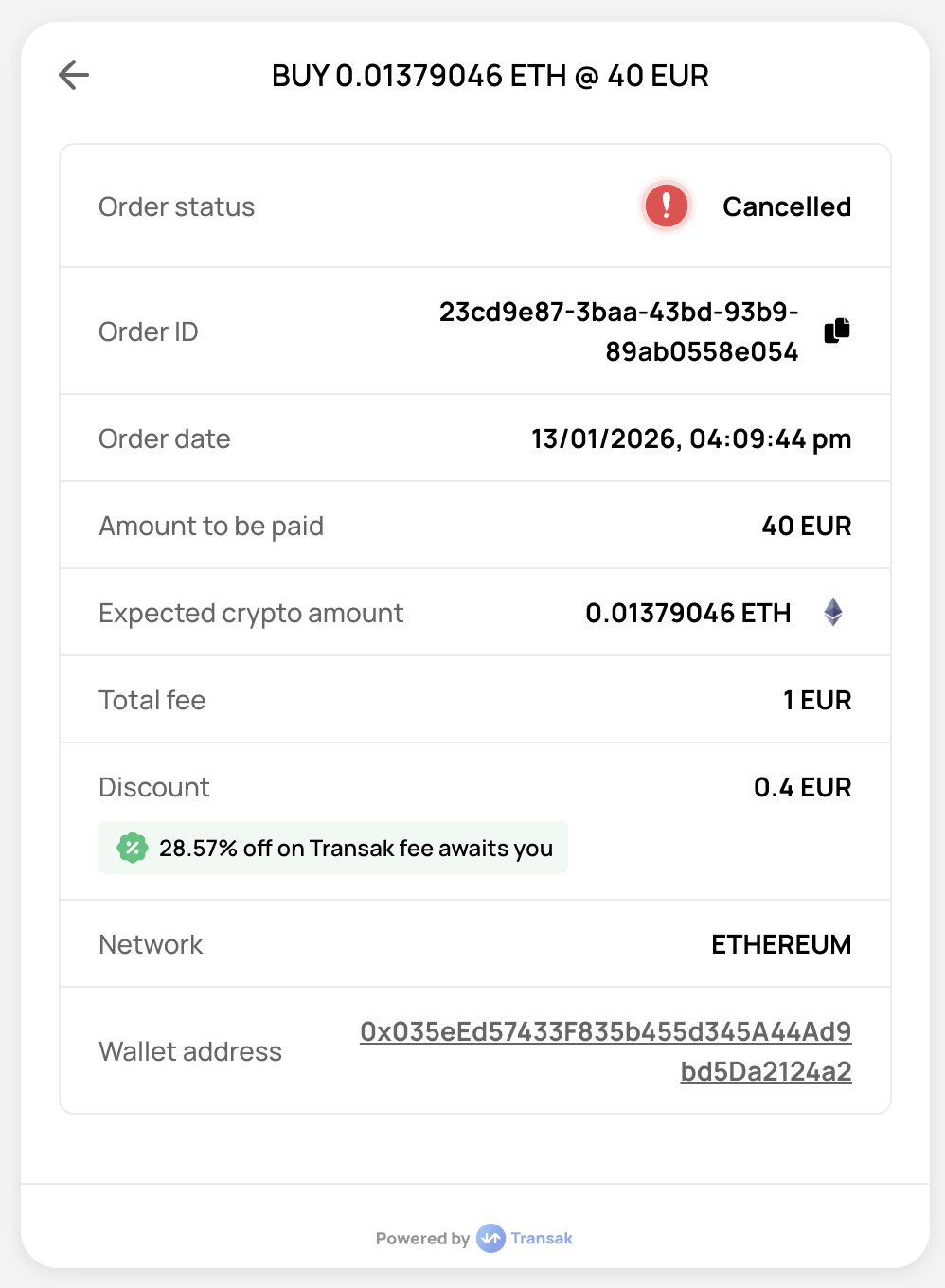Click the green discount percent badge icon
Screen dimensions: 945x1288
pos(133,848)
